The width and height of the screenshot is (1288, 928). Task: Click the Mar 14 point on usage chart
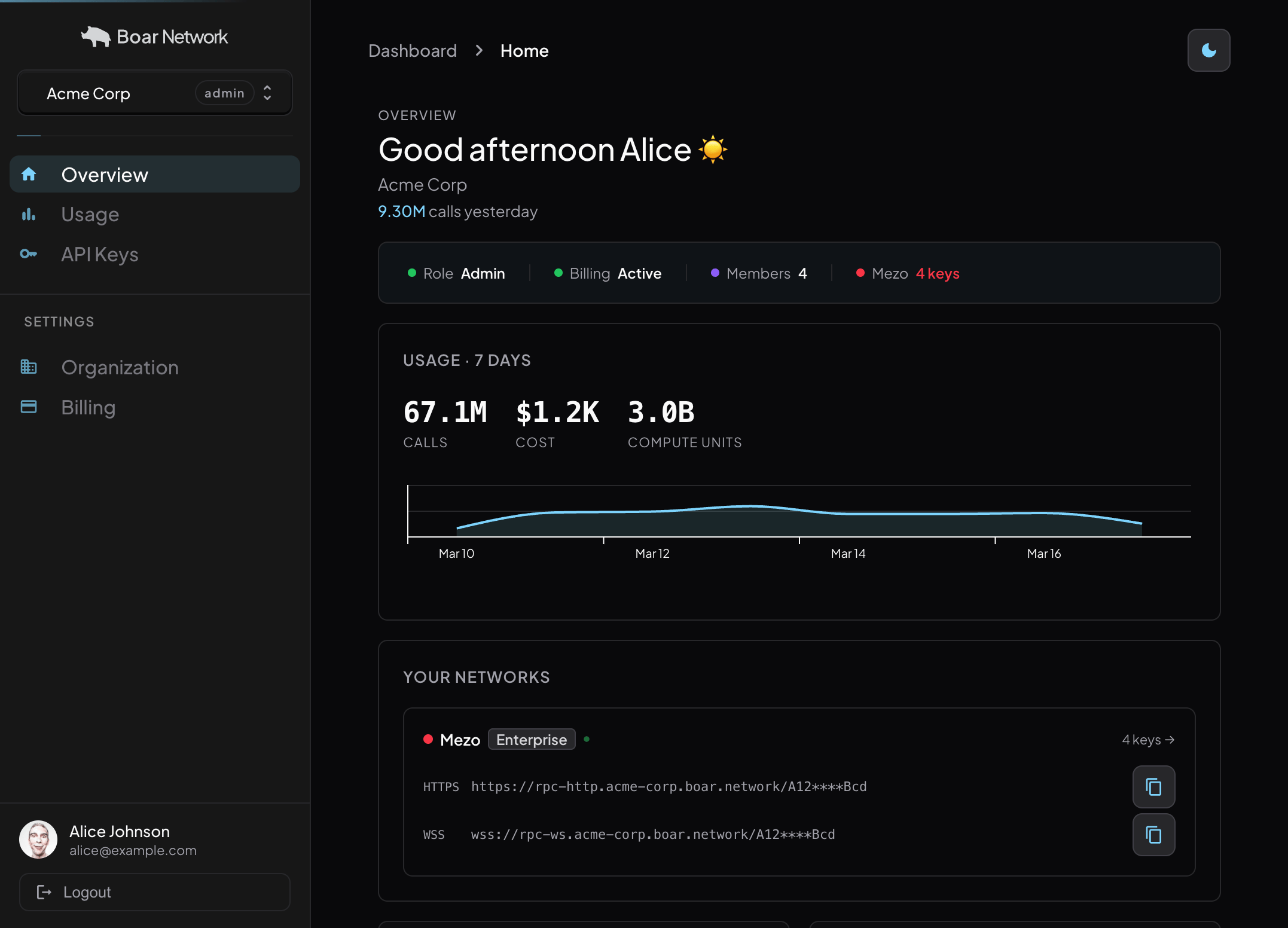(848, 514)
